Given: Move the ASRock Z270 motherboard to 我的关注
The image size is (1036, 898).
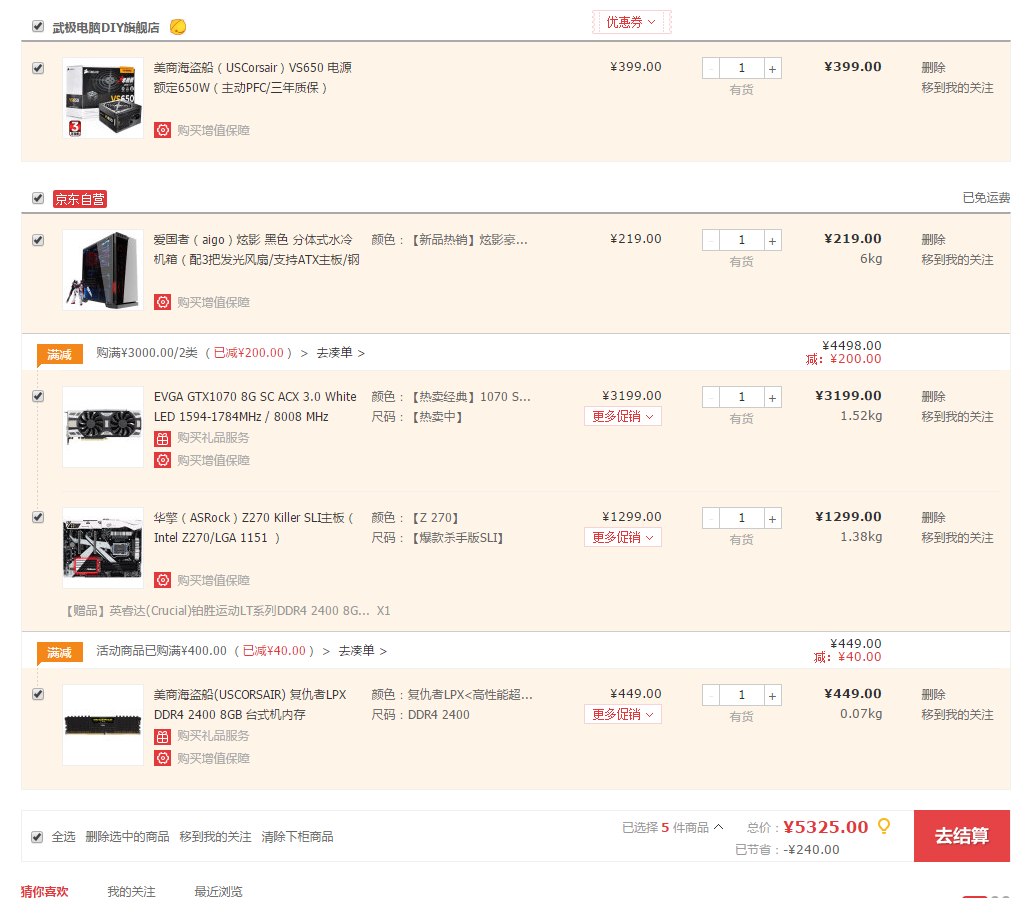Looking at the screenshot, I should point(957,538).
